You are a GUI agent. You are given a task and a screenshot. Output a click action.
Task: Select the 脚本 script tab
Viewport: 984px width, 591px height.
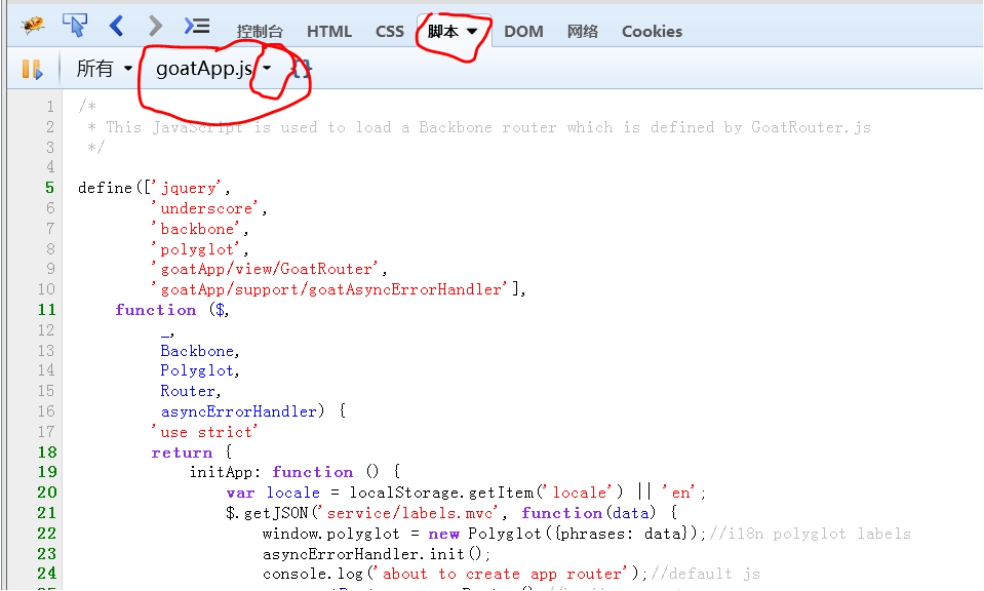(x=443, y=31)
